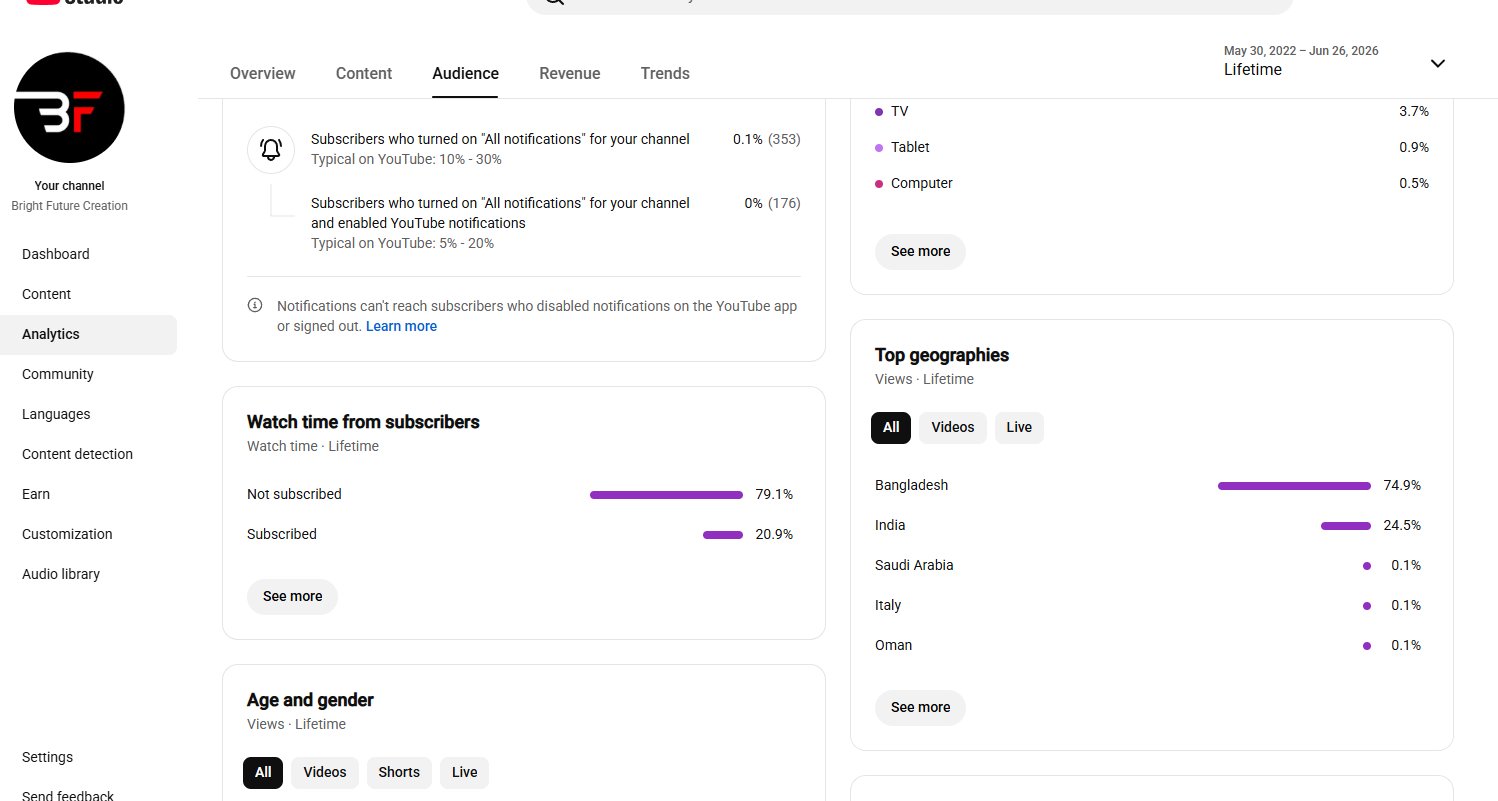The image size is (1498, 801).
Task: Click the purple dot next to TV
Action: coord(879,112)
